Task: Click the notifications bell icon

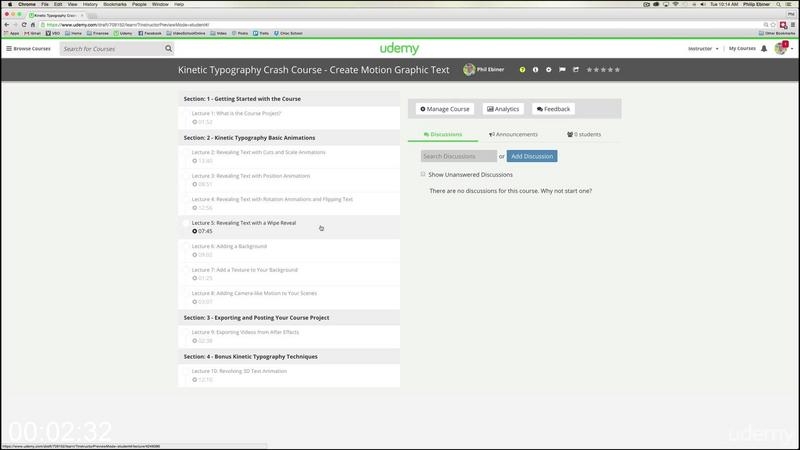Action: (764, 49)
